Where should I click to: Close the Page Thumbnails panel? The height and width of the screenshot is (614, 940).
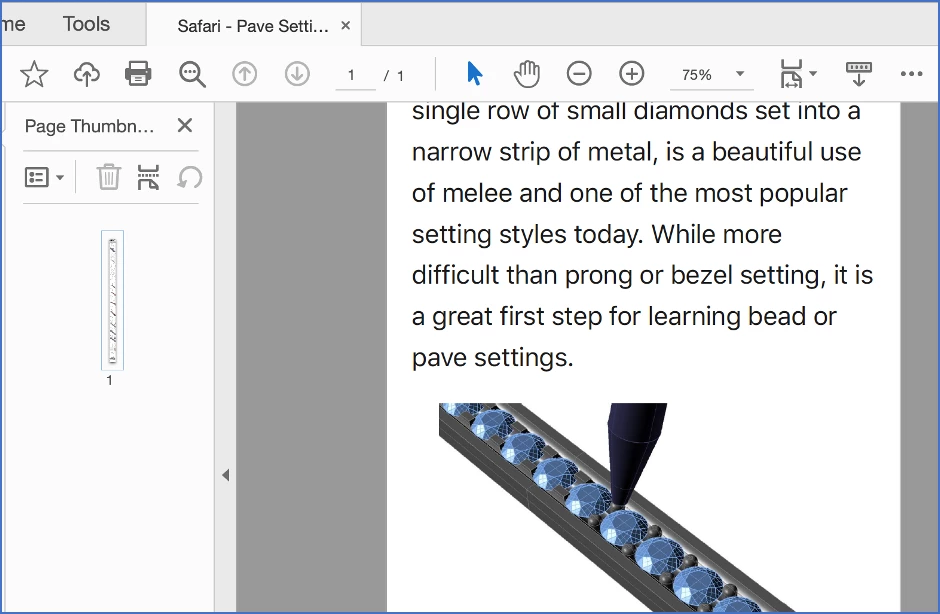click(185, 125)
